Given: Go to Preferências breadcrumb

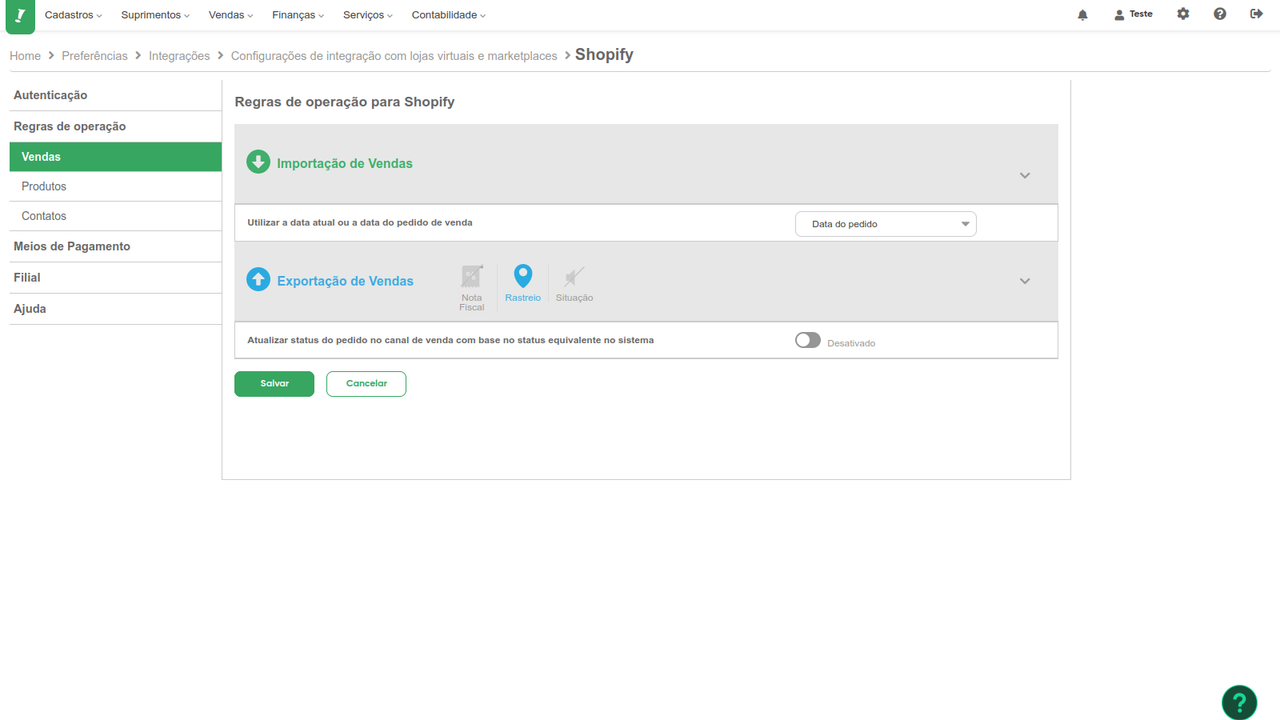Looking at the screenshot, I should [x=95, y=56].
